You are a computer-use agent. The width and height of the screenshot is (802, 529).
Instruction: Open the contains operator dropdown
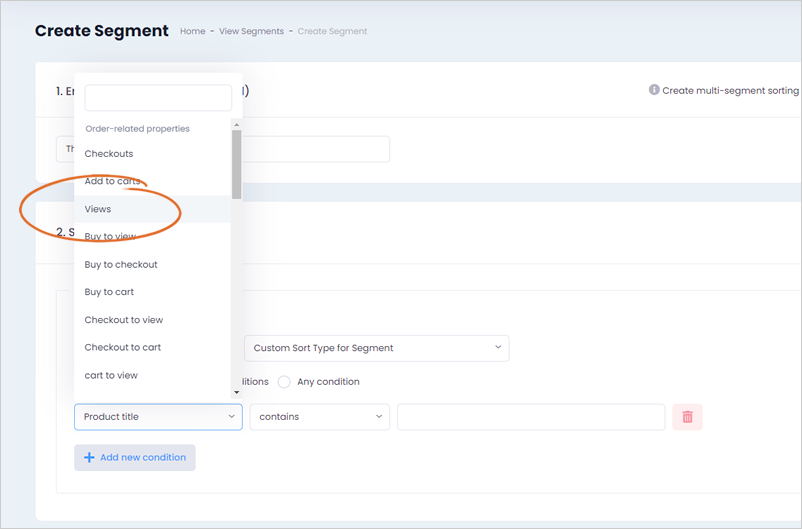(x=320, y=417)
